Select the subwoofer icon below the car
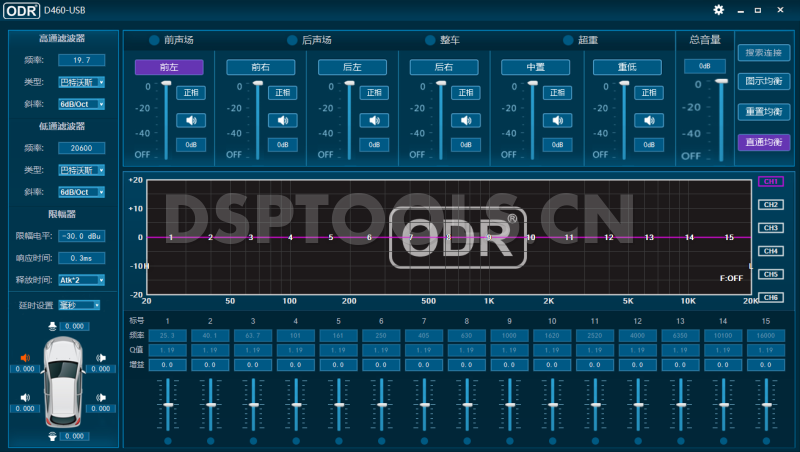The width and height of the screenshot is (800, 452). pos(52,436)
